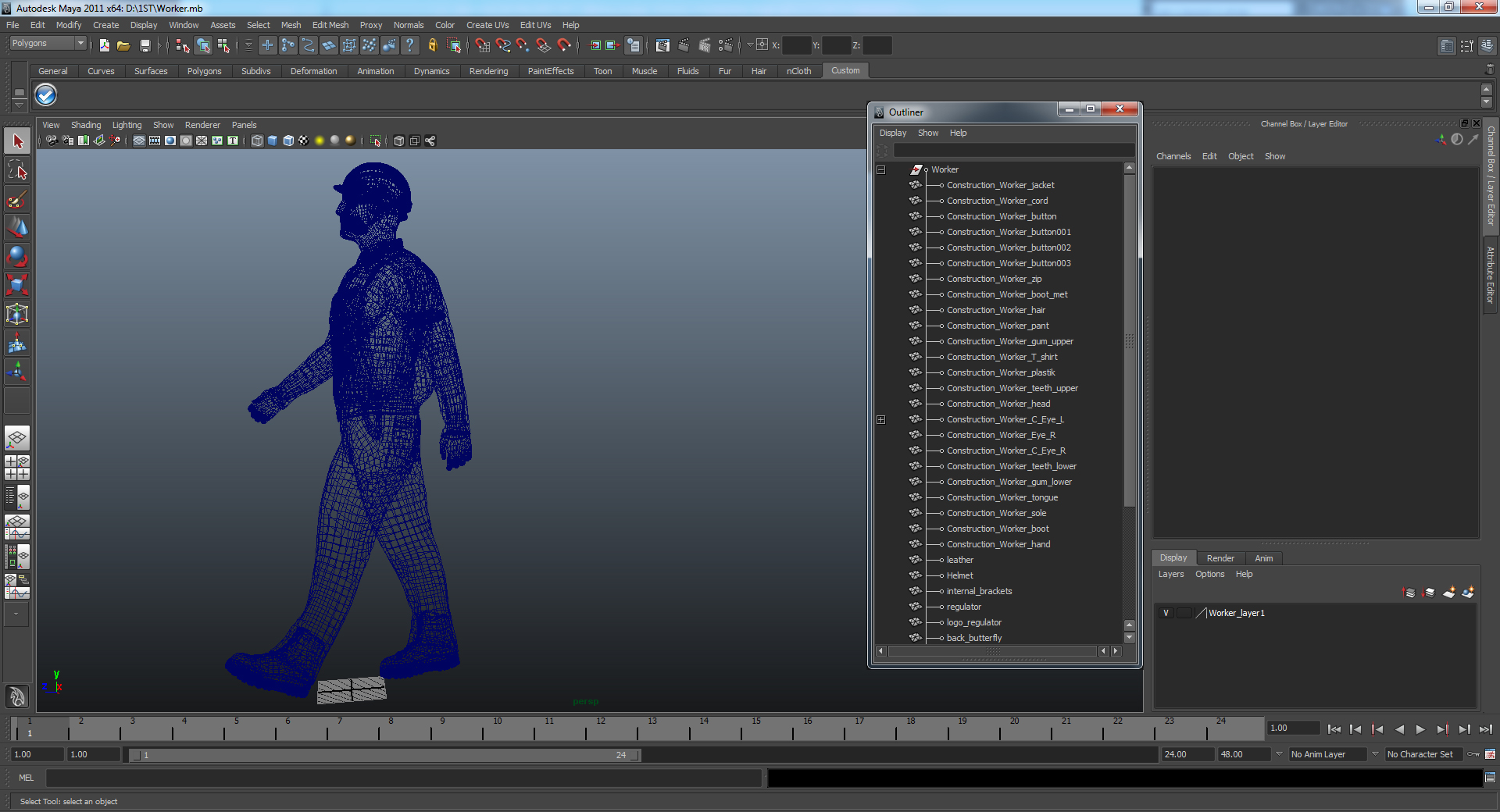Activate the Rotate tool sphere icon
The height and width of the screenshot is (812, 1500).
click(x=17, y=257)
